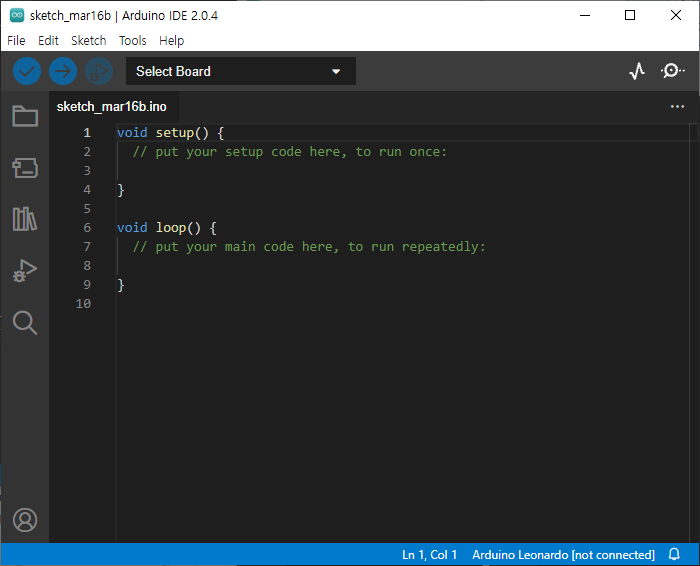Place cursor on void loop() line
Image resolution: width=700 pixels, height=566 pixels.
167,228
